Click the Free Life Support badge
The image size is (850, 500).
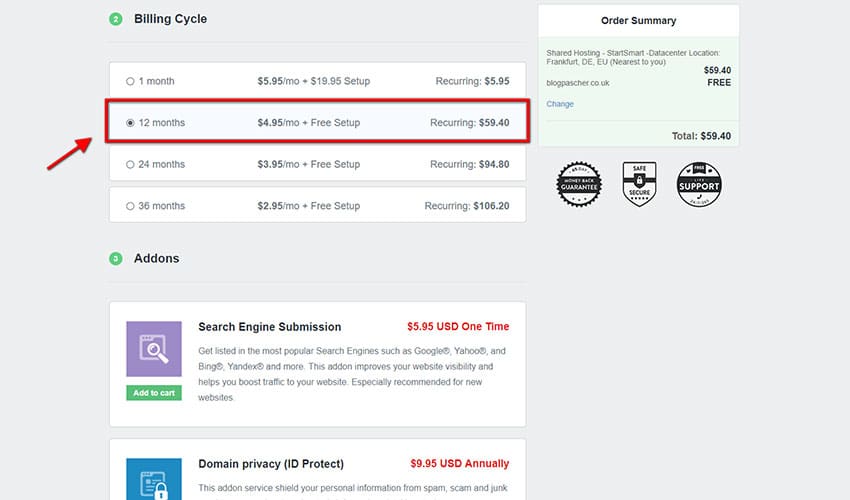(699, 184)
